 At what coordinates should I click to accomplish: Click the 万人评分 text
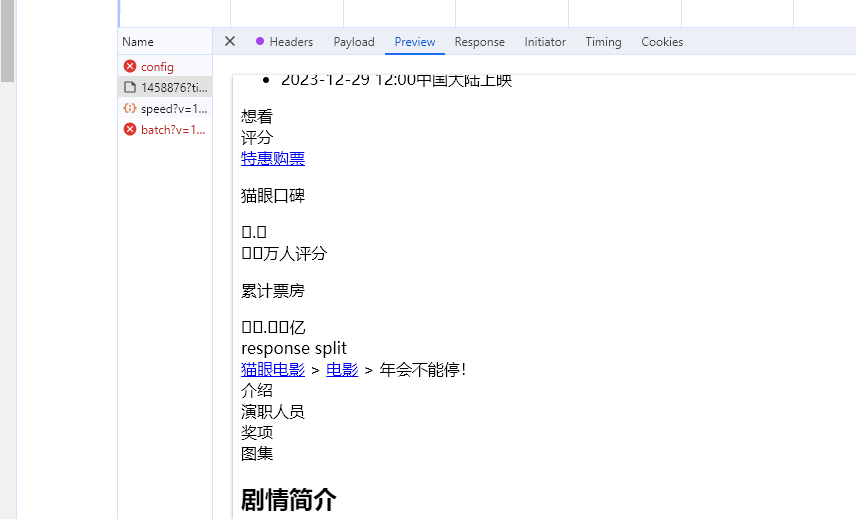[x=295, y=254]
